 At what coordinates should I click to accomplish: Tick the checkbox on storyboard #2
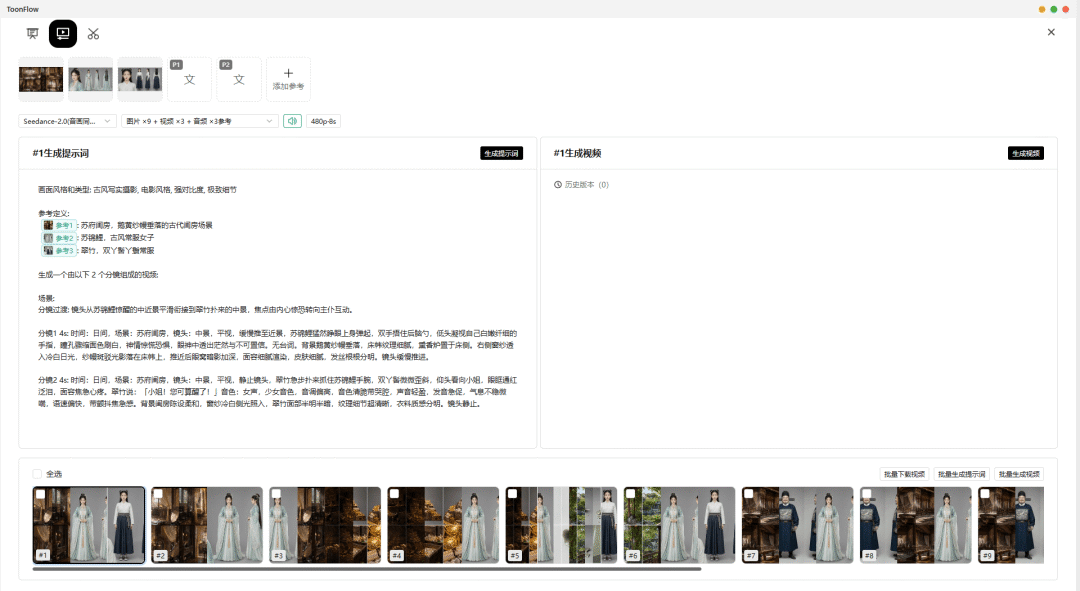pyautogui.click(x=158, y=494)
